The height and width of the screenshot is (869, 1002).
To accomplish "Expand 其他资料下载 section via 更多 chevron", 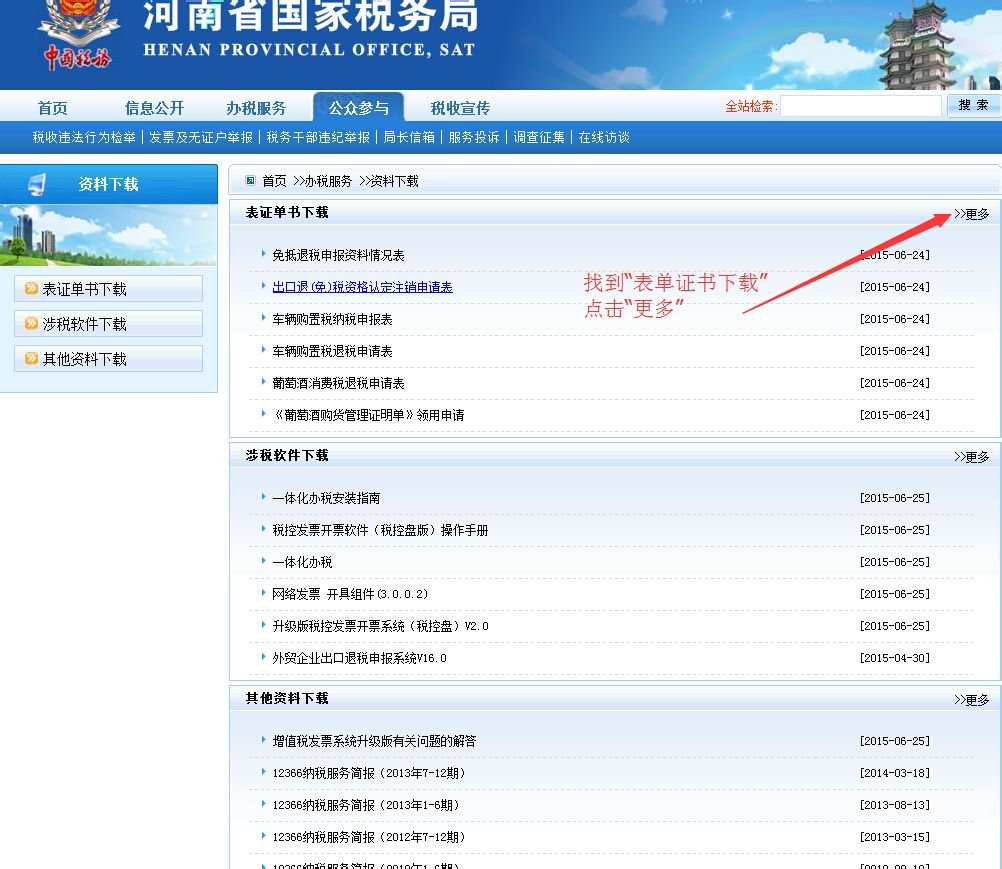I will click(969, 700).
